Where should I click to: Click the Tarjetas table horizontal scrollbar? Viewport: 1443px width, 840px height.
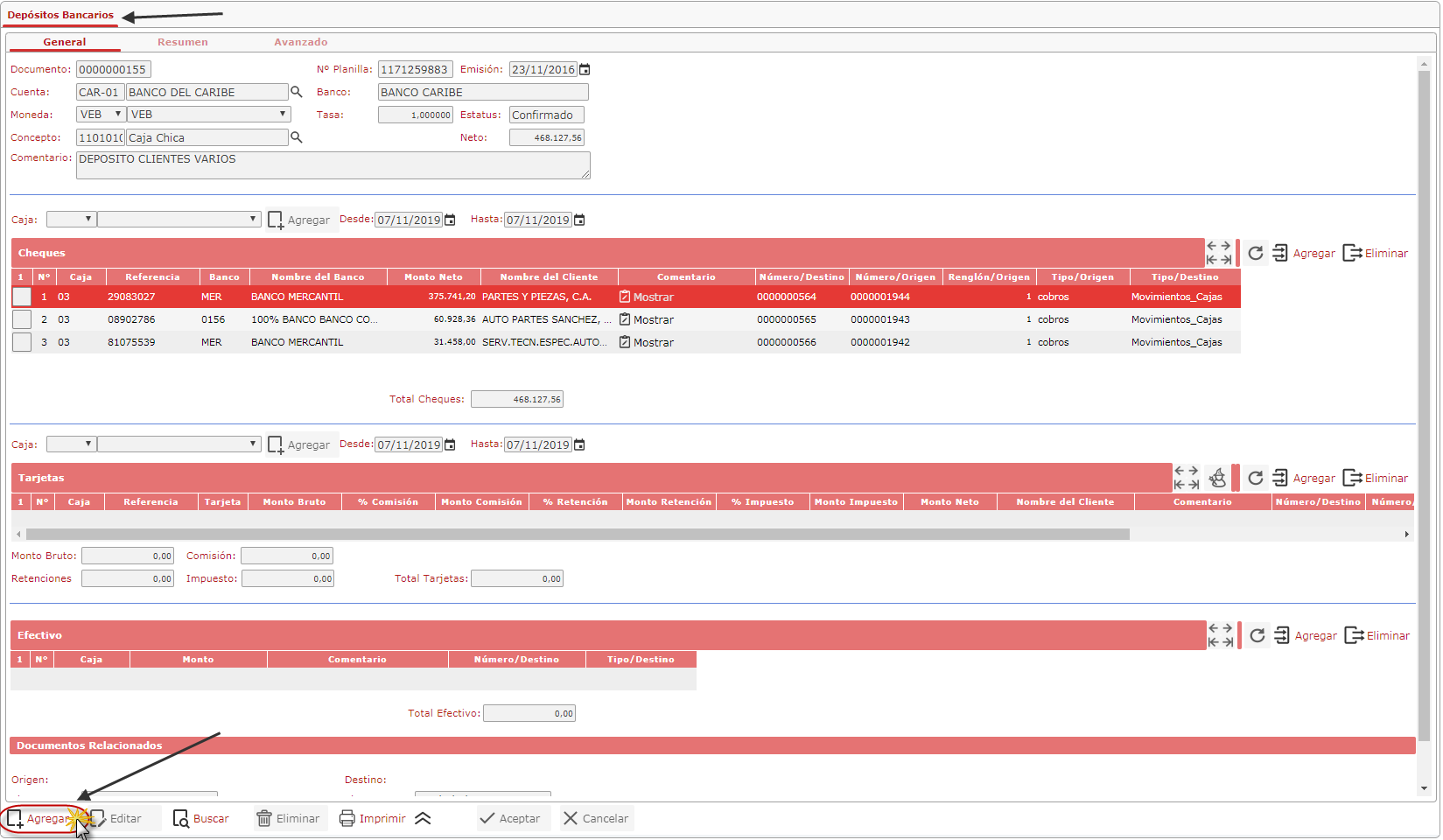pos(578,534)
